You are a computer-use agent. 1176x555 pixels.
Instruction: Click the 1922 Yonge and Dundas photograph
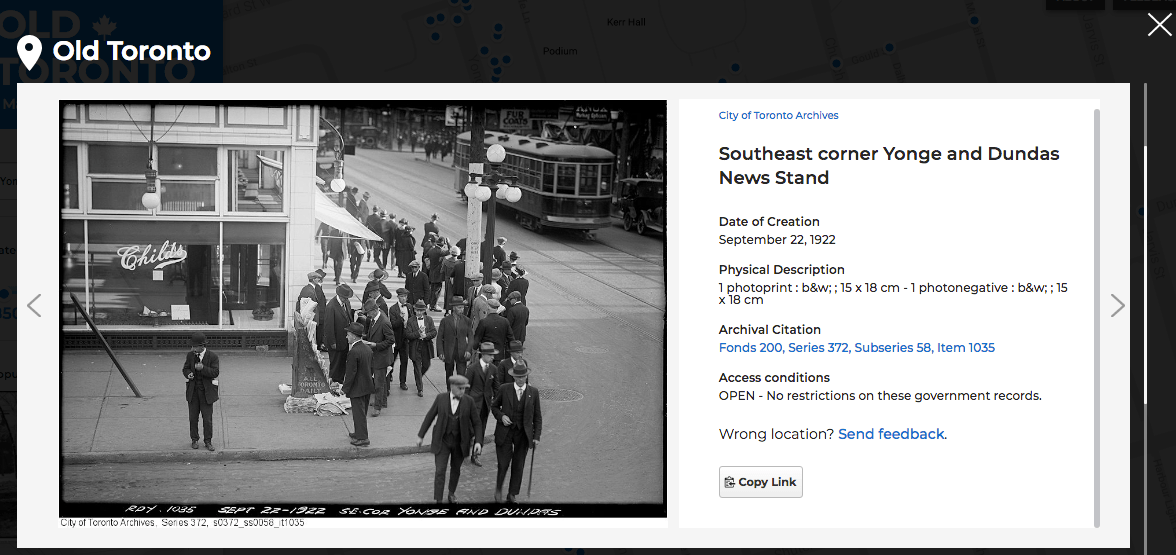(363, 308)
